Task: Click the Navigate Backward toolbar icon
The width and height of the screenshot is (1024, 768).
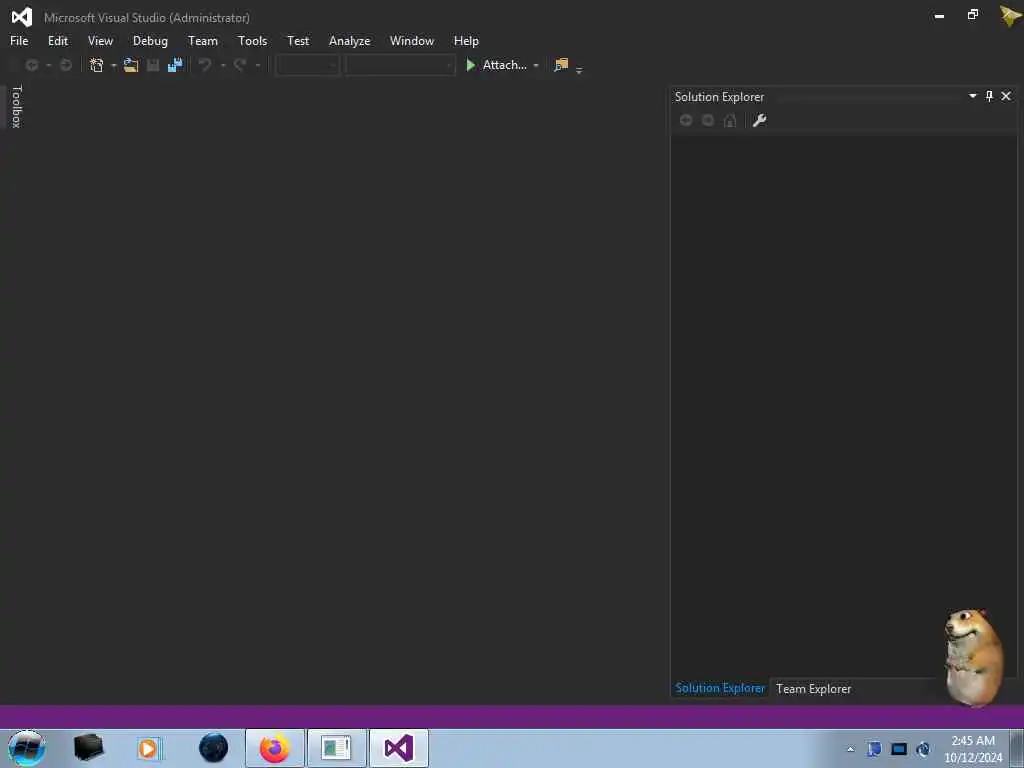Action: [31, 65]
